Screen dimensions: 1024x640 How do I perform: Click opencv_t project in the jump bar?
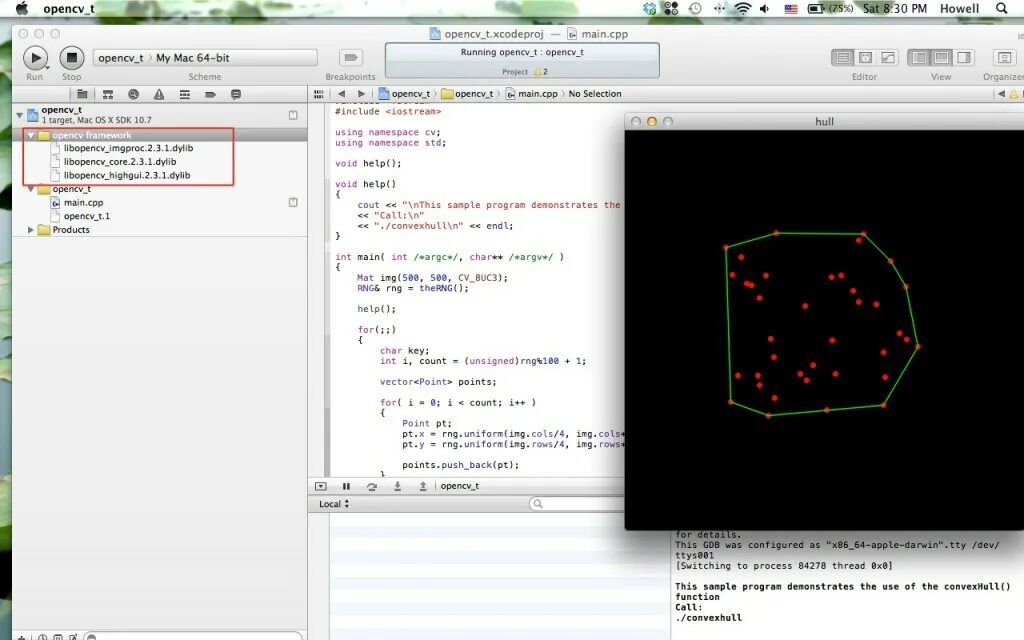[404, 94]
